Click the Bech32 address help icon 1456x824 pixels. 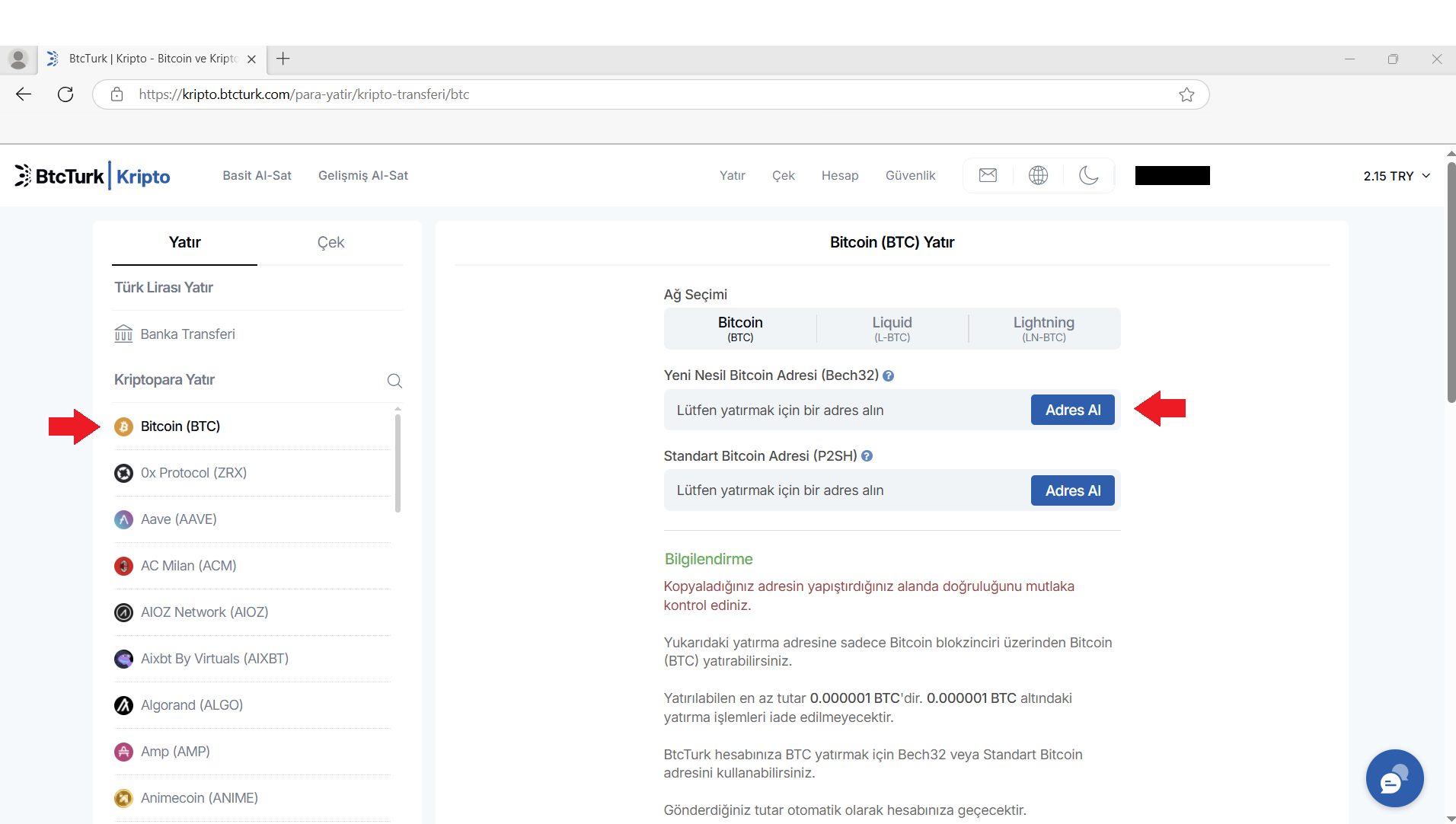(x=888, y=376)
